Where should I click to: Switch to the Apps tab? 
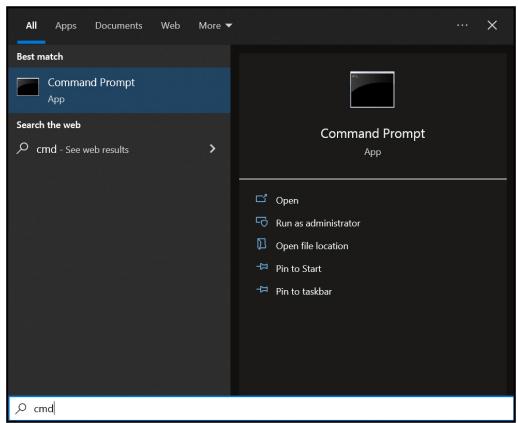[66, 26]
